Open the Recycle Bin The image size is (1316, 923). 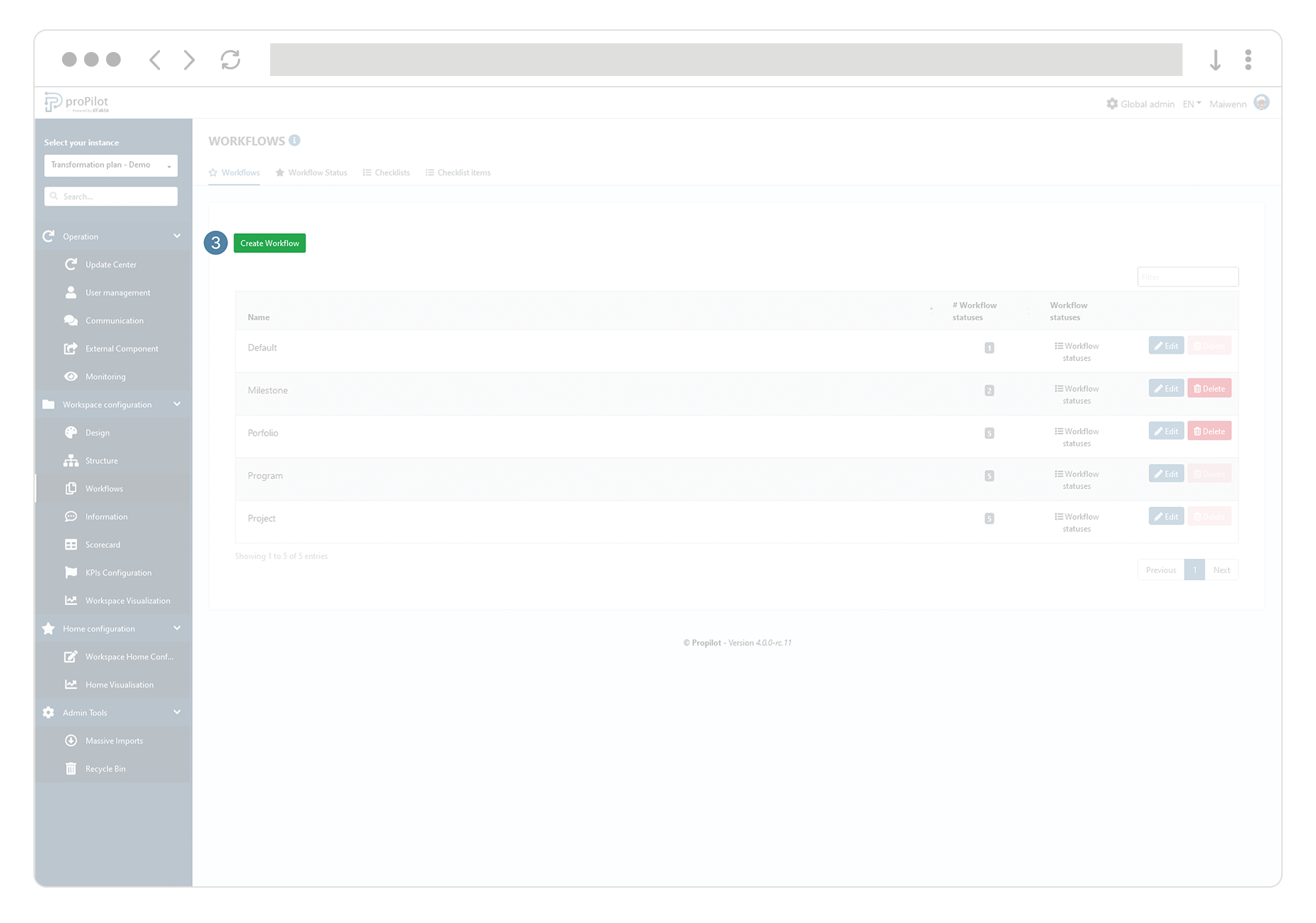click(71, 768)
